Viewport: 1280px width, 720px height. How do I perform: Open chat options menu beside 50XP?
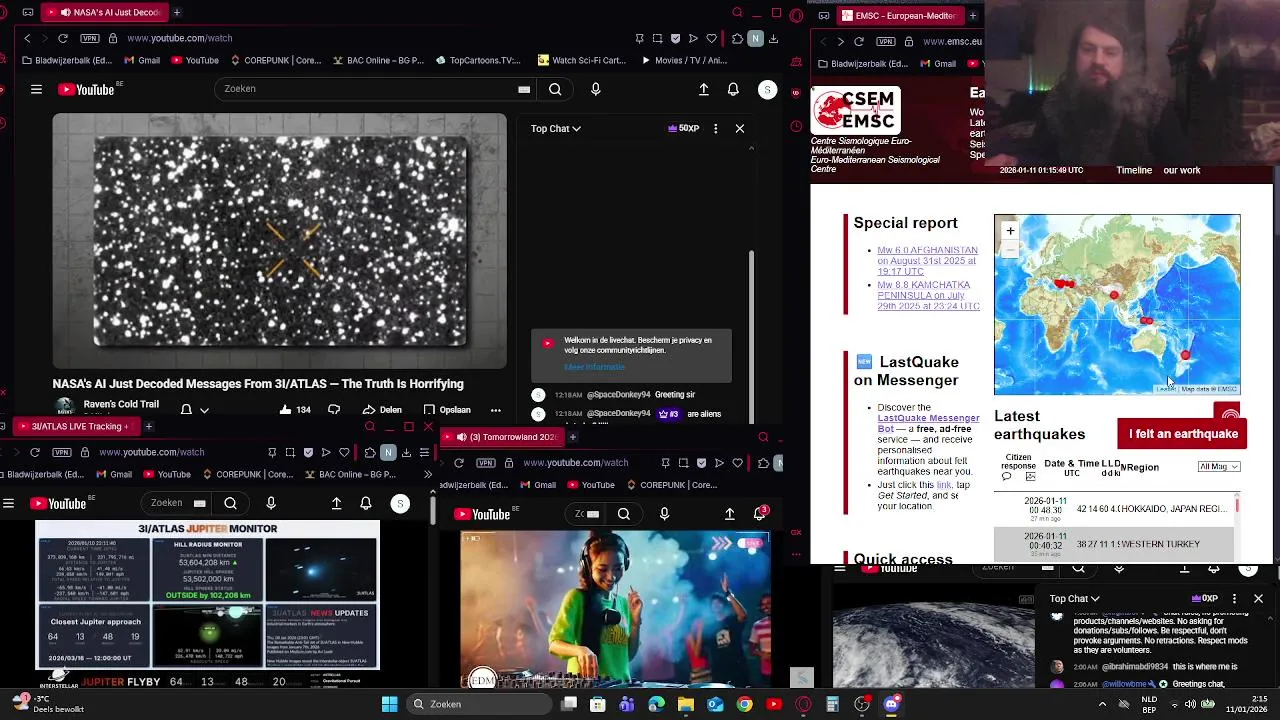point(715,128)
